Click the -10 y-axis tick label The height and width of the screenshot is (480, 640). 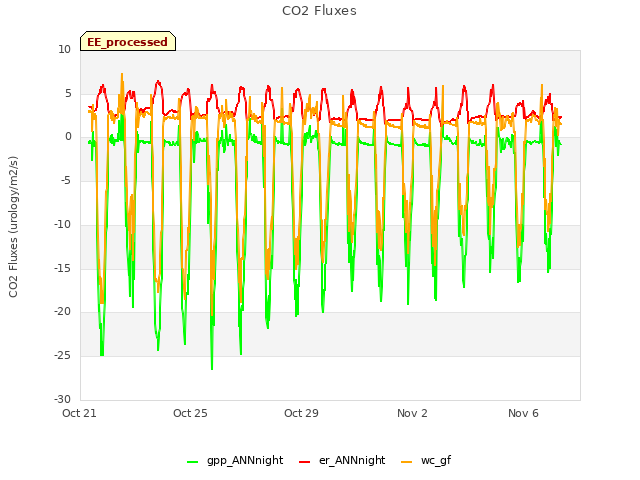click(62, 224)
